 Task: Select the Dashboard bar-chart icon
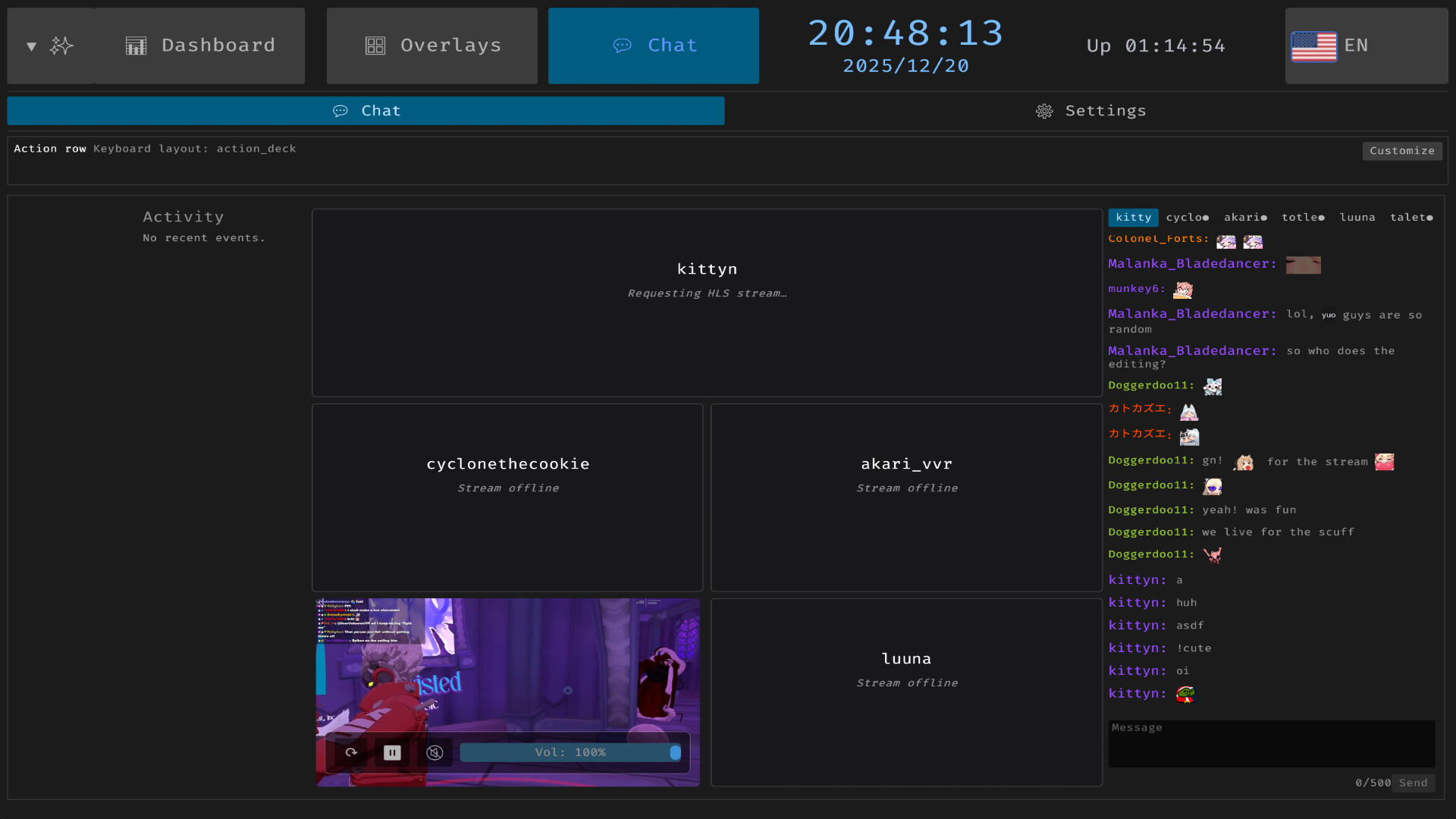[135, 45]
